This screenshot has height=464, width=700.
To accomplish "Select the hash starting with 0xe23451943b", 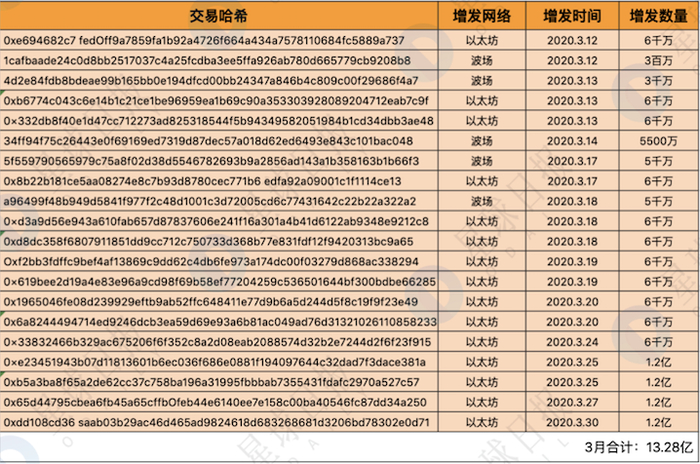I will [215, 362].
